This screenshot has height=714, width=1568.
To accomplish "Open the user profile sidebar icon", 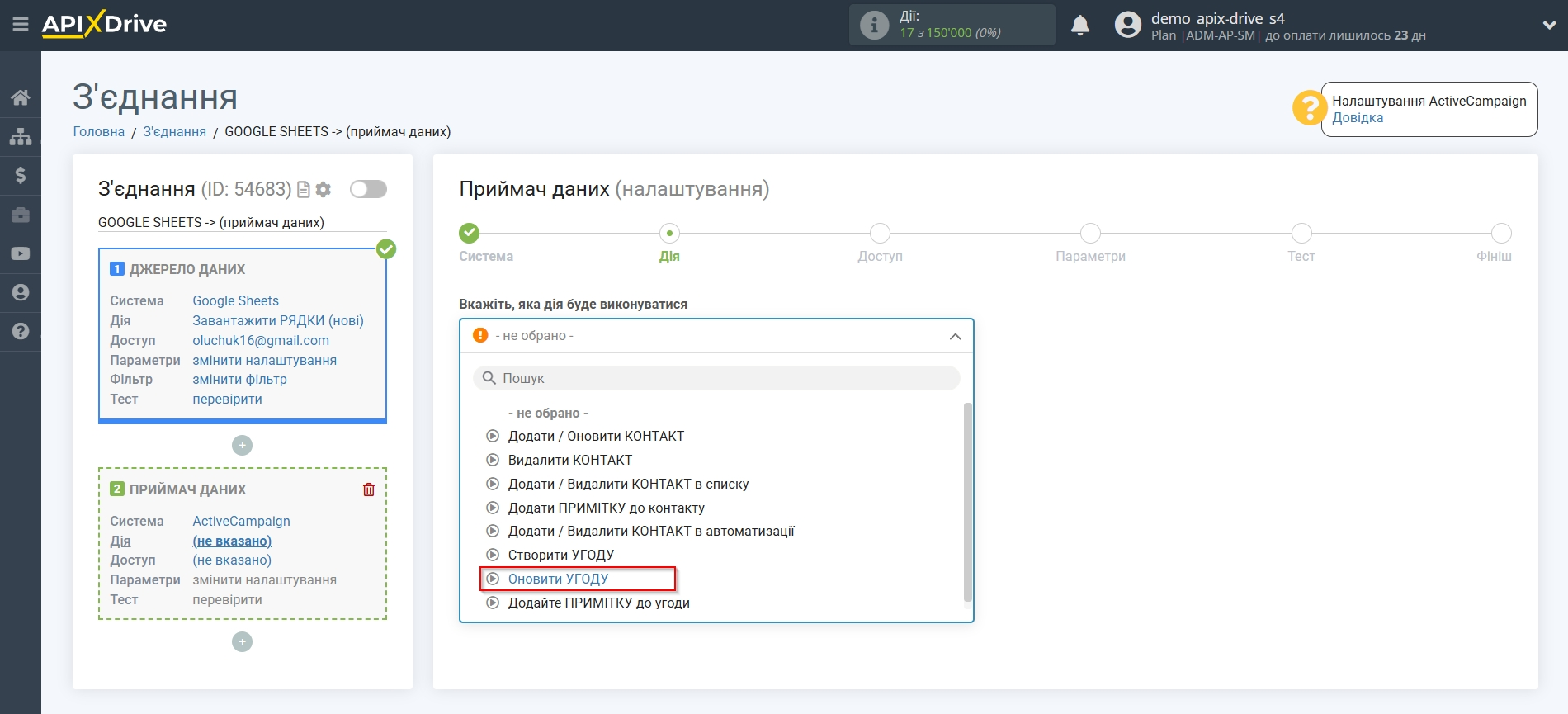I will pos(21,292).
